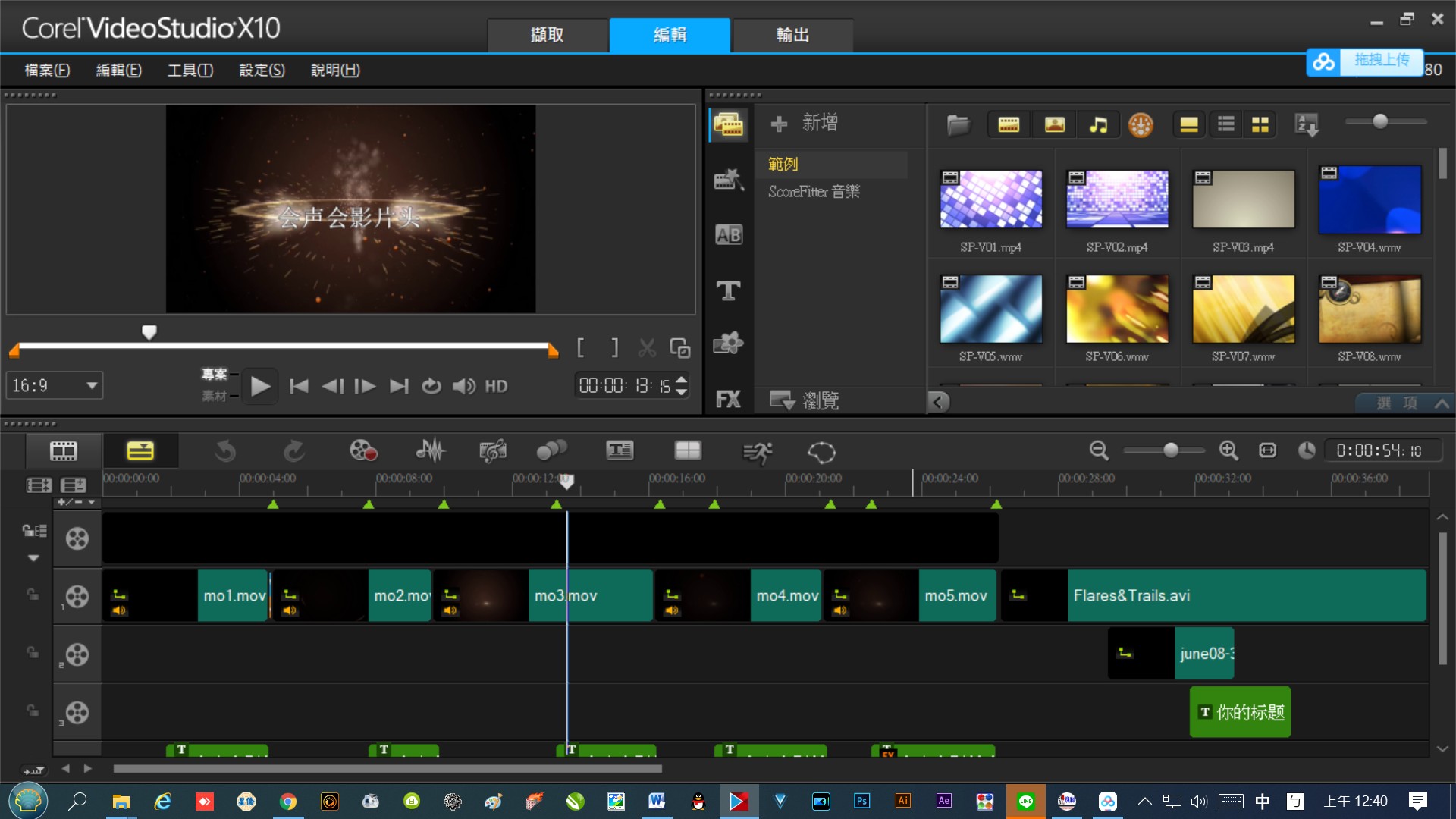The width and height of the screenshot is (1456, 819).
Task: Open the 編輯 tab
Action: [x=670, y=35]
